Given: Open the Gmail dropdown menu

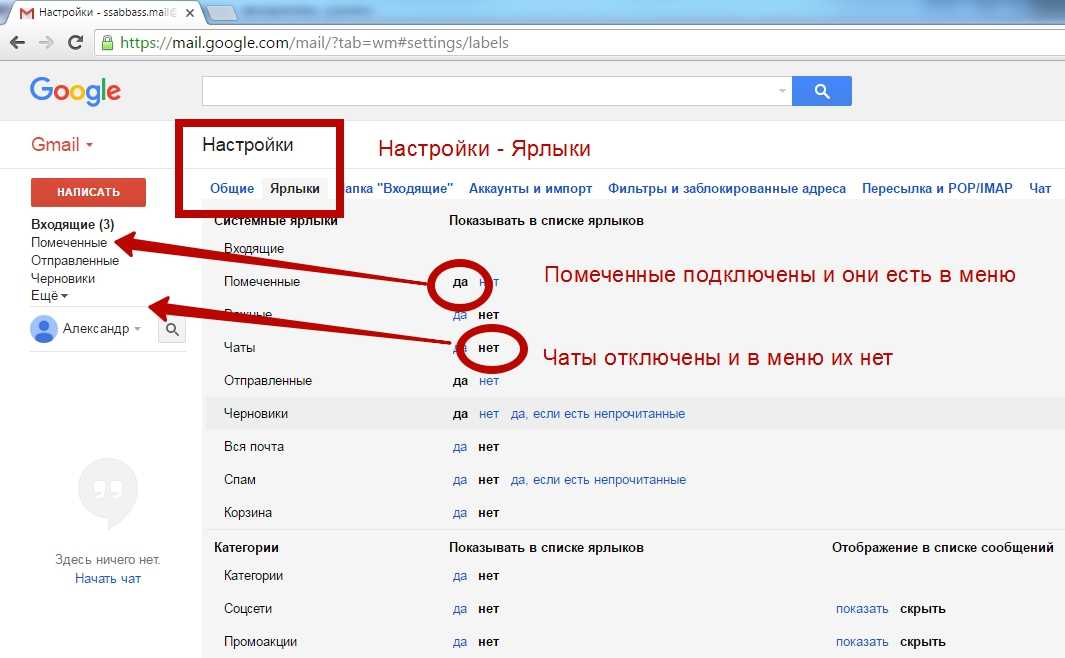Looking at the screenshot, I should click(x=62, y=145).
